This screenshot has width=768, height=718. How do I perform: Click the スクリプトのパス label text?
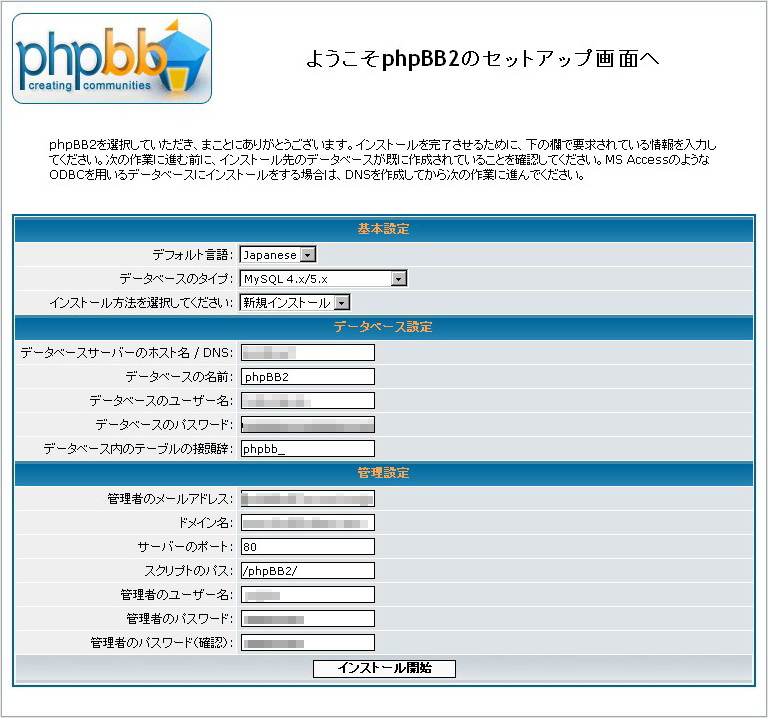[x=189, y=571]
